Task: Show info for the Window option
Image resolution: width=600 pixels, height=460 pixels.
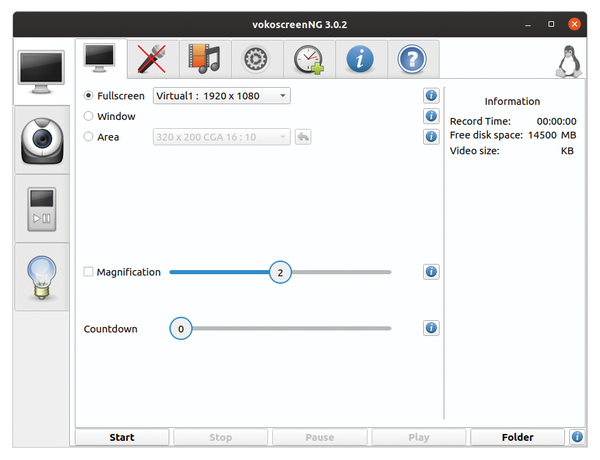Action: [x=431, y=116]
